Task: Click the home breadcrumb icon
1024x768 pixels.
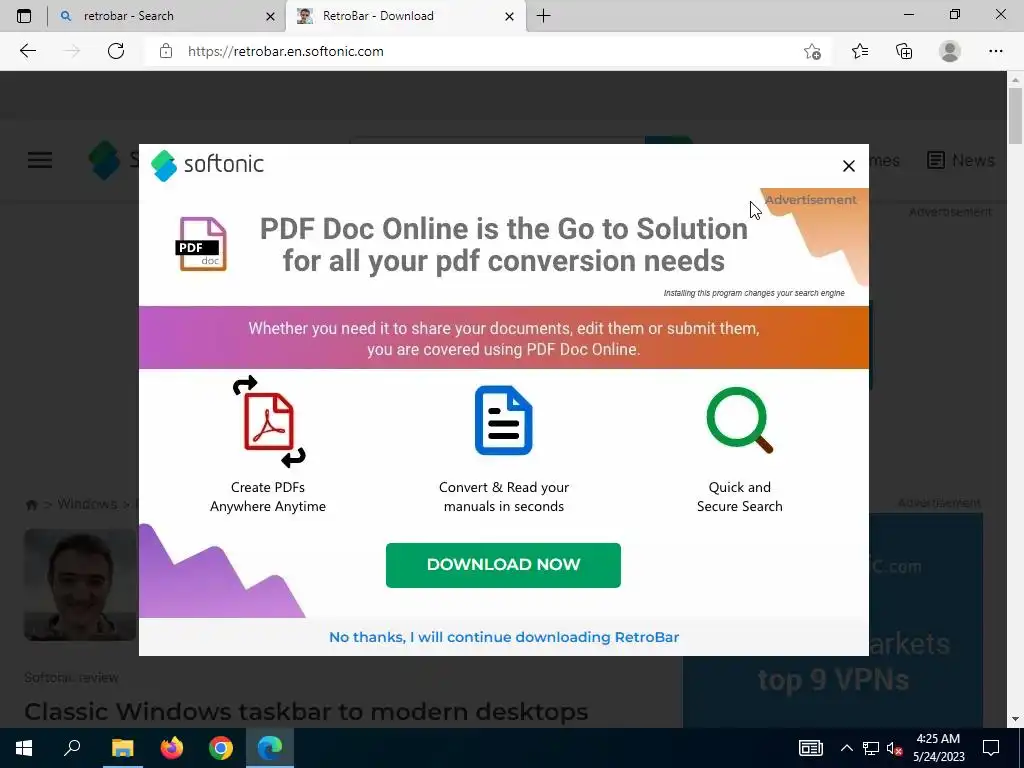Action: (x=31, y=505)
